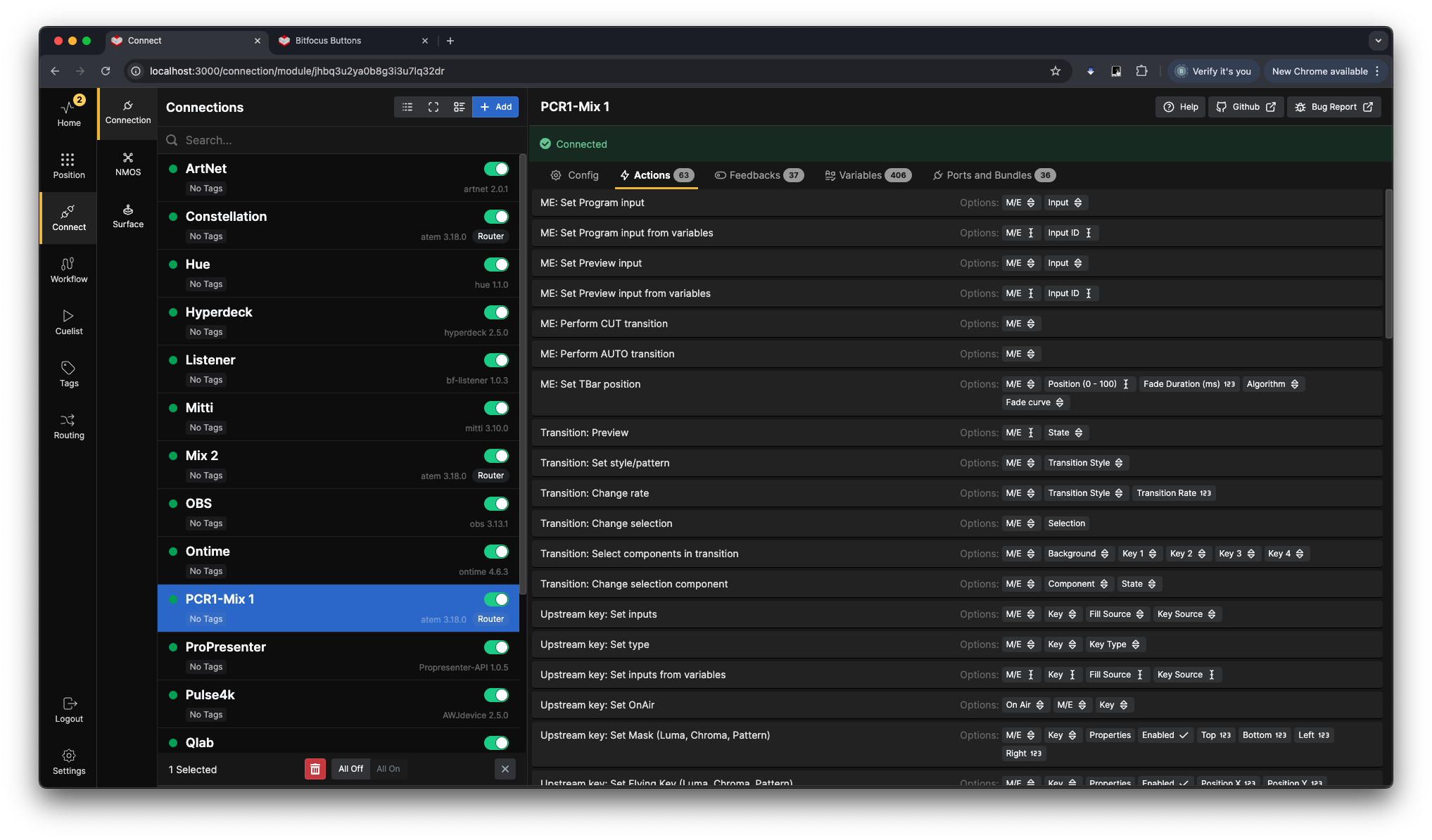Open the Chrome tab search chevron
Image resolution: width=1432 pixels, height=840 pixels.
[1378, 41]
